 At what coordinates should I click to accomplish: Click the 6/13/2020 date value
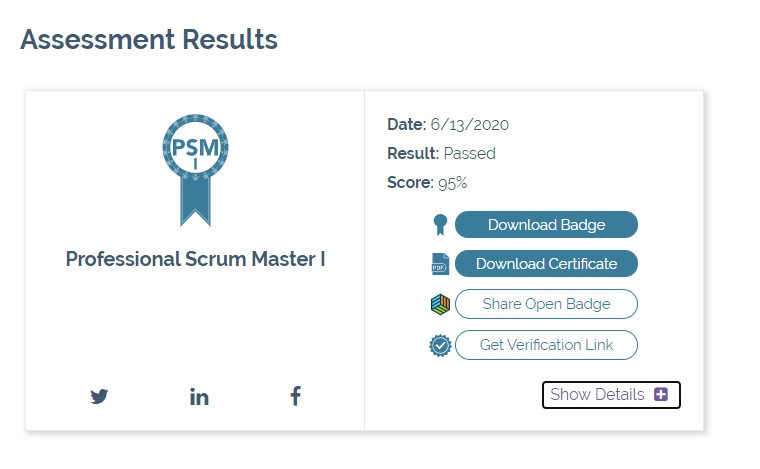coord(470,125)
